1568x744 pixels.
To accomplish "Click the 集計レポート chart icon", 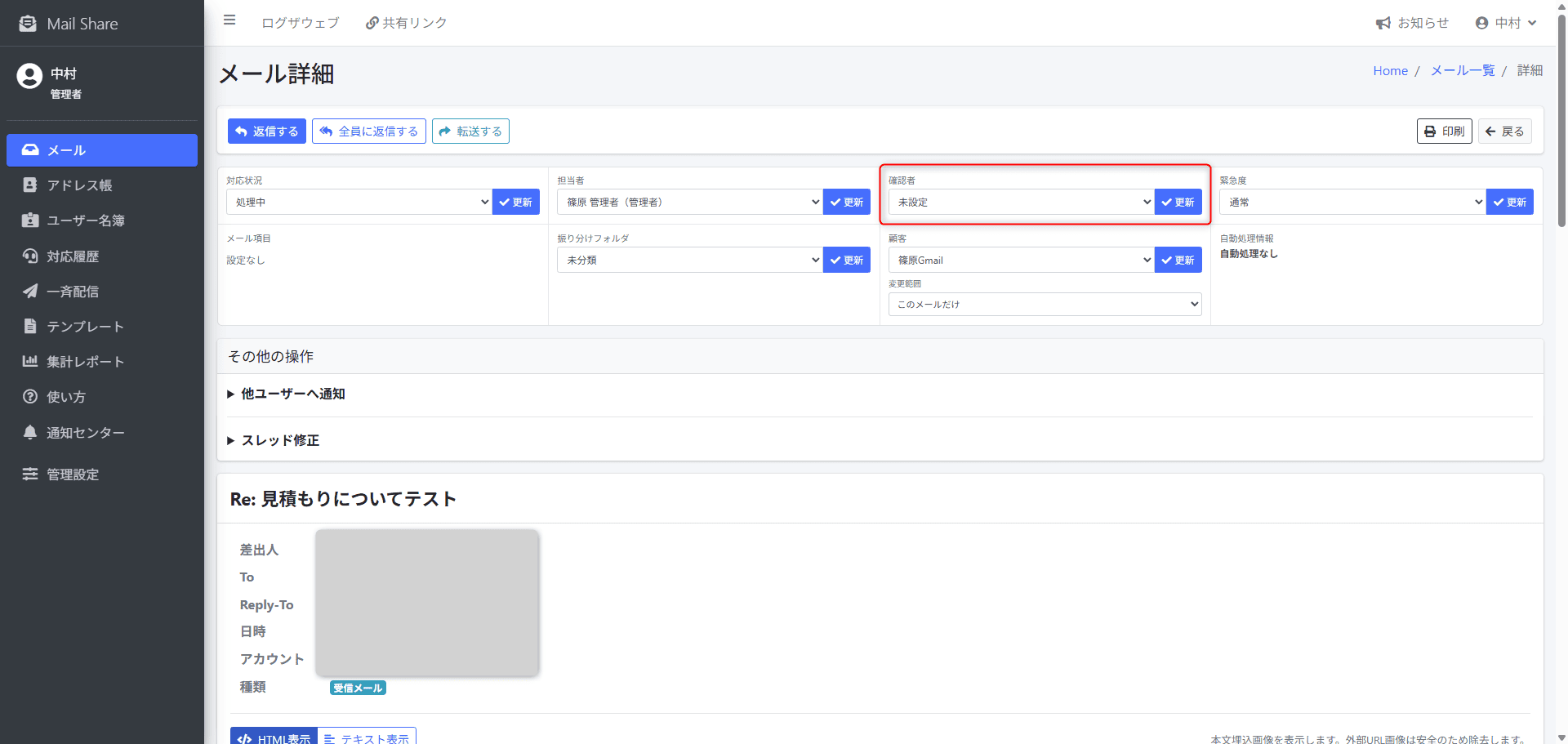I will [x=30, y=361].
